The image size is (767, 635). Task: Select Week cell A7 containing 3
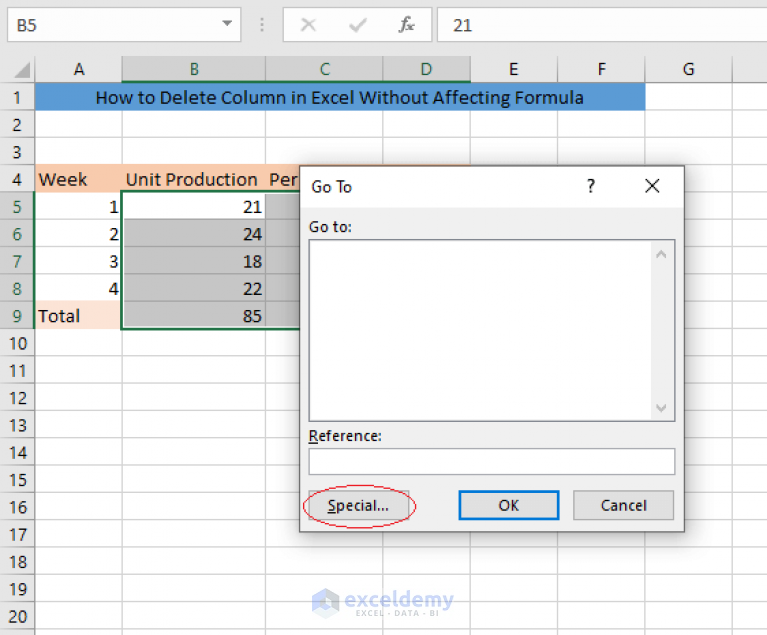78,261
